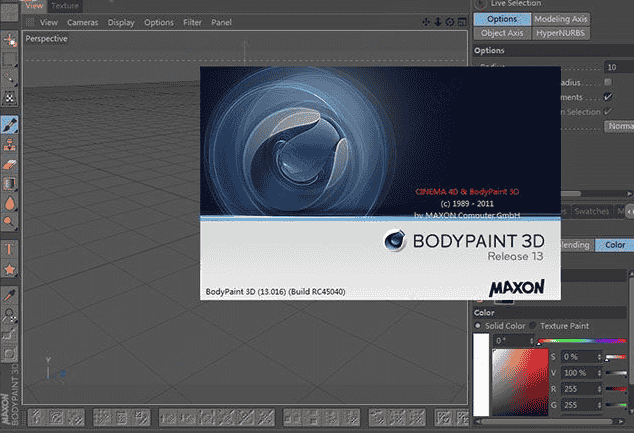Click the HyperNURBS button

coord(559,33)
